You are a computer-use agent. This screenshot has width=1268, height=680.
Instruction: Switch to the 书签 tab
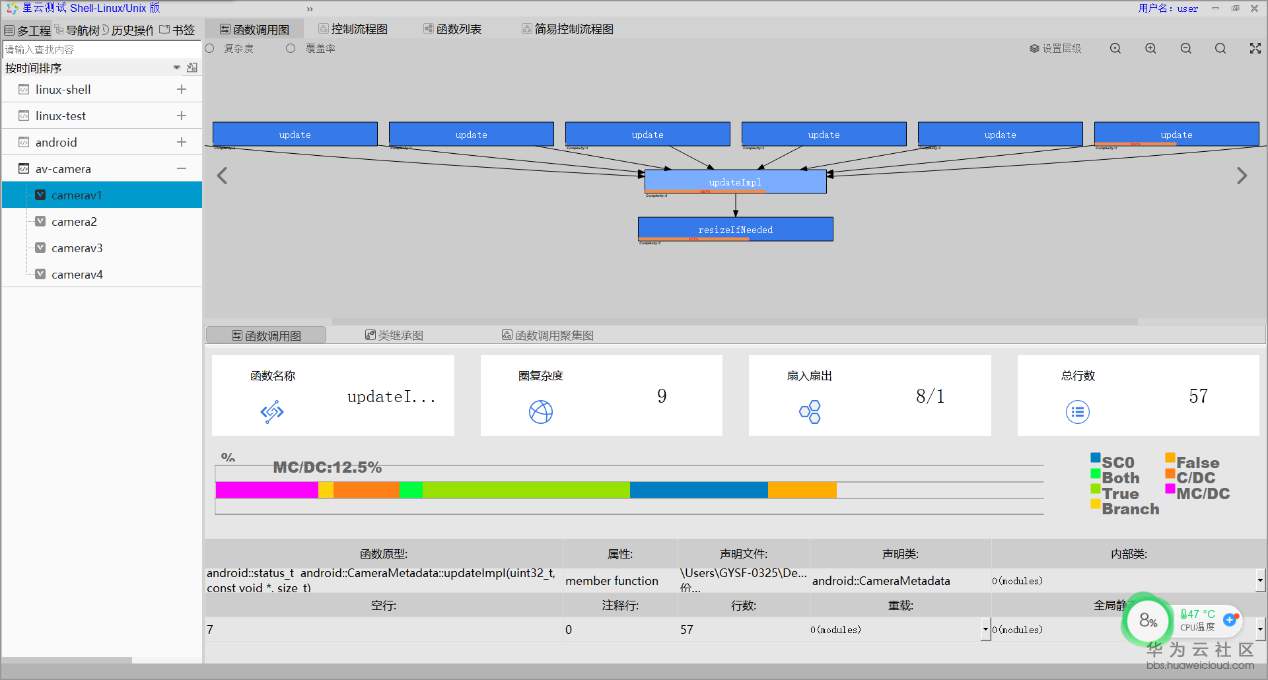pyautogui.click(x=178, y=30)
